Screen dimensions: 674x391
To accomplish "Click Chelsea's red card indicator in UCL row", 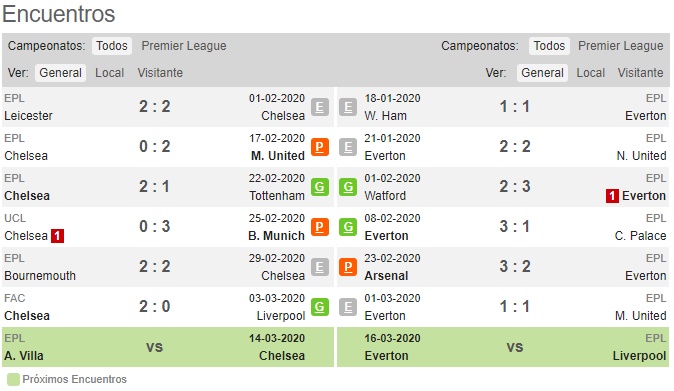I will (57, 236).
